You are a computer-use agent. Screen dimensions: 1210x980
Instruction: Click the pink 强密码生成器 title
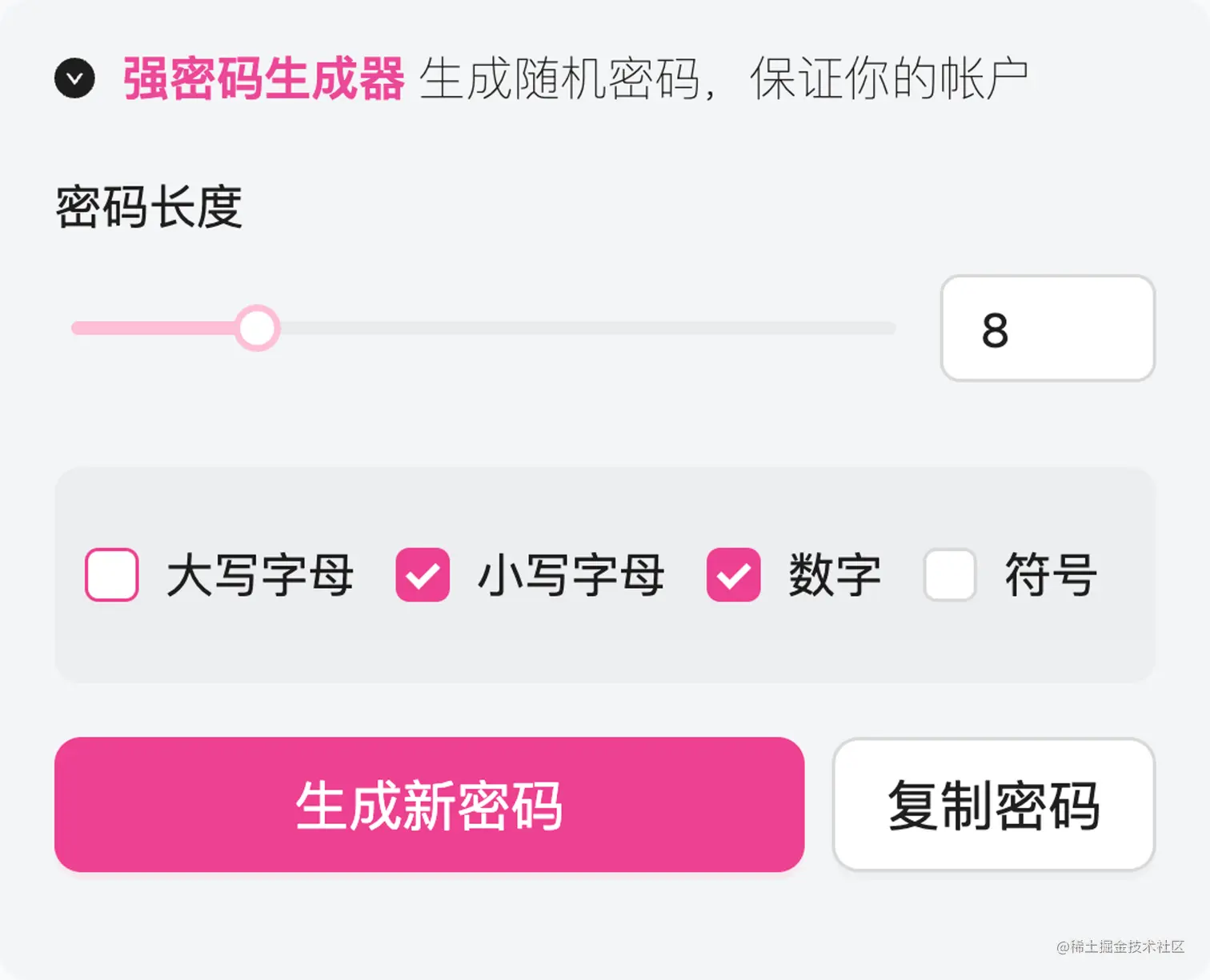263,78
